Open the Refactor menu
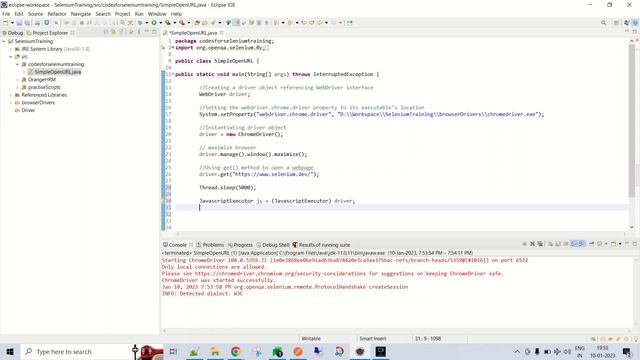The width and height of the screenshot is (640, 360). click(57, 14)
